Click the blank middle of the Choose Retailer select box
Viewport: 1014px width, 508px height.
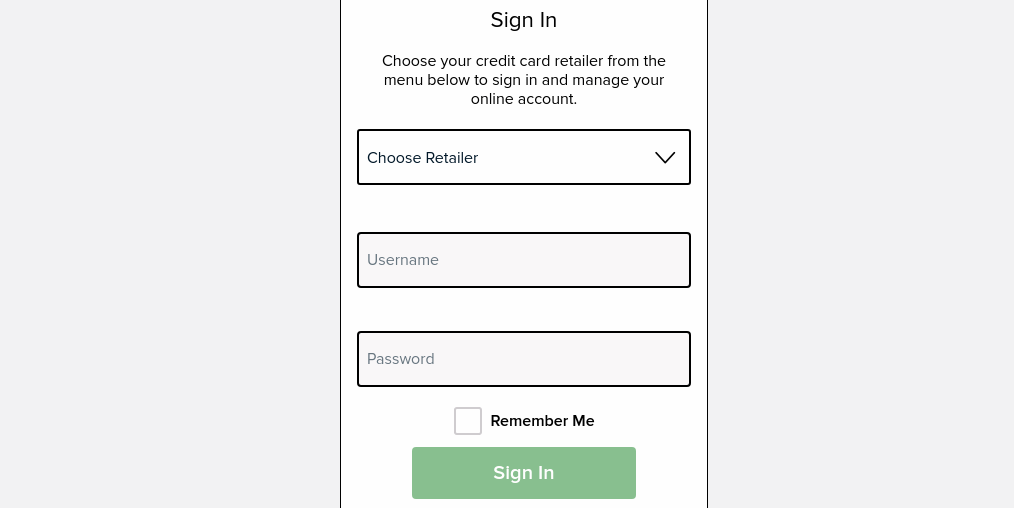click(x=566, y=157)
